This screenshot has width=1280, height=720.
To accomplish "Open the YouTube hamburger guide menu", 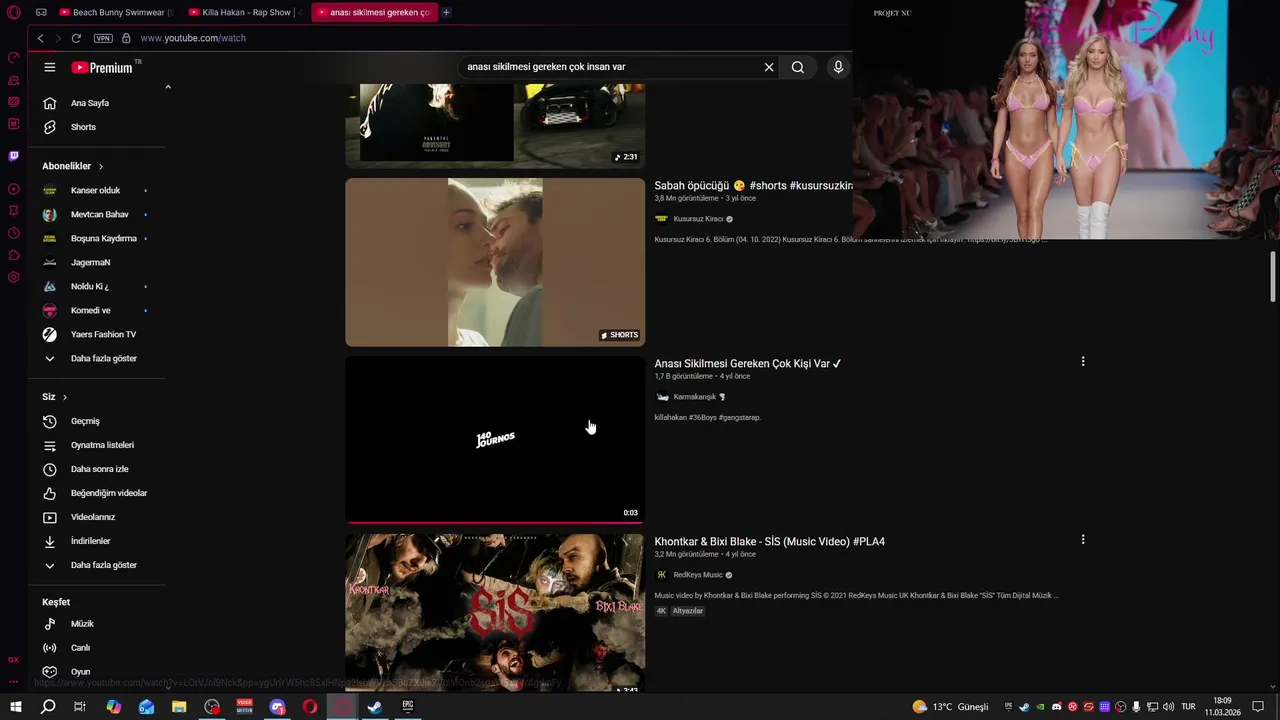I will (x=50, y=67).
